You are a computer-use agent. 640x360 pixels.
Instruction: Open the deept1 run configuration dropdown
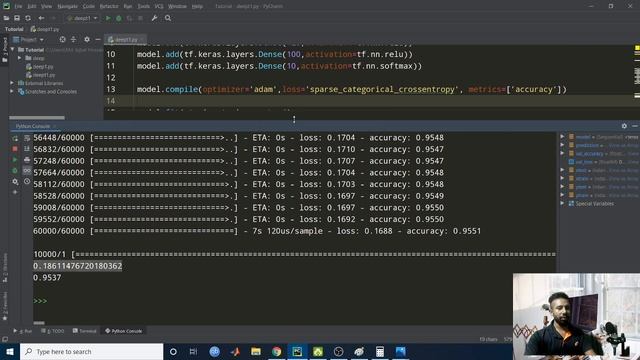click(82, 18)
